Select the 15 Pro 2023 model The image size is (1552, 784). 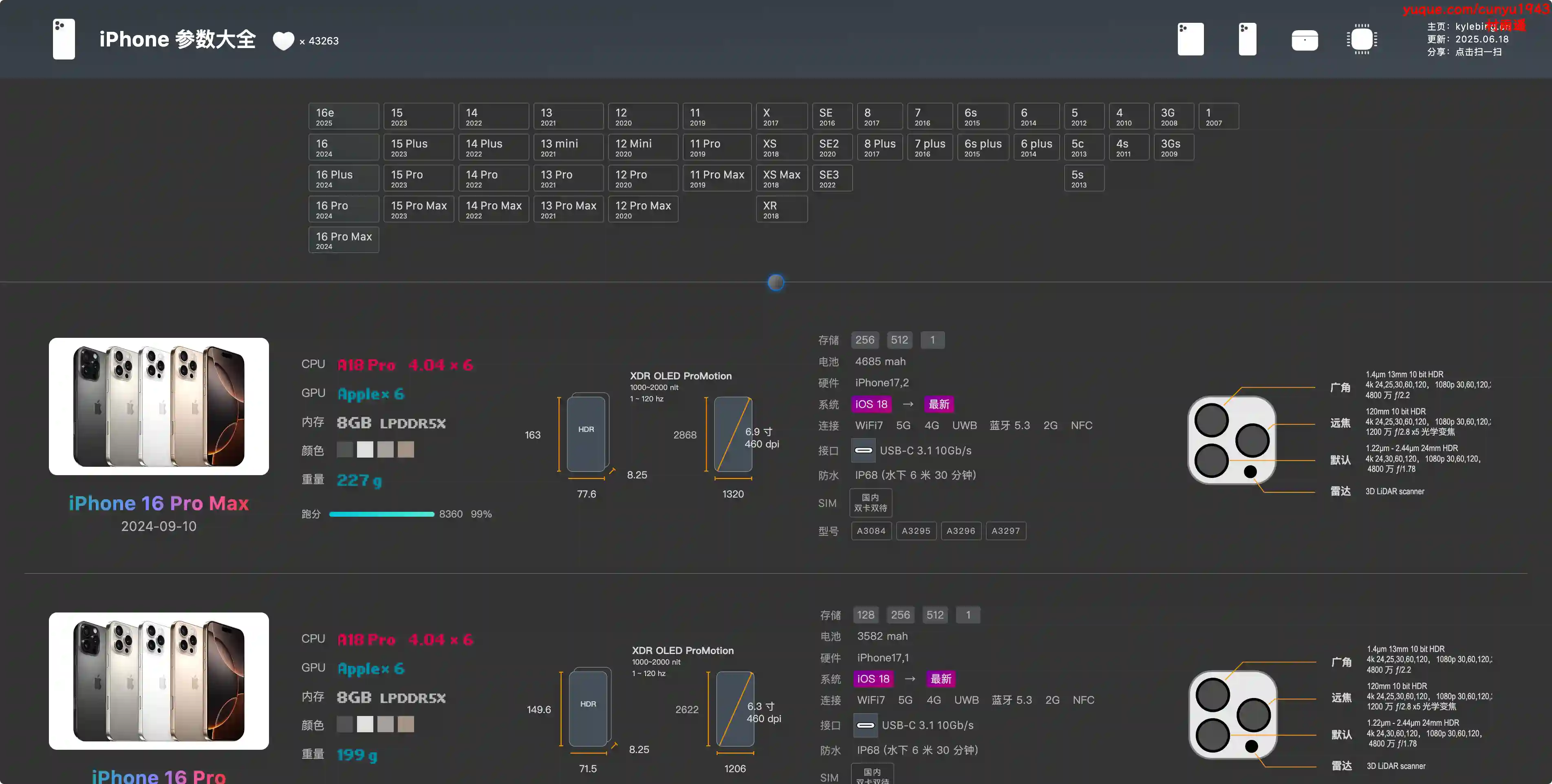click(418, 178)
